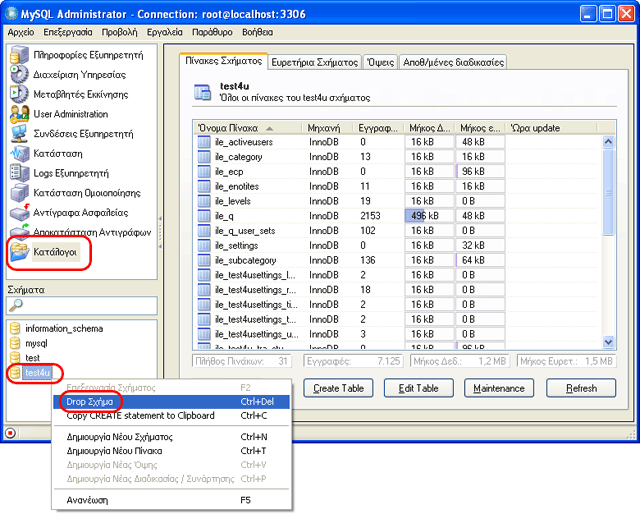The image size is (640, 514).
Task: Sort by Εγγραφ... column header
Action: pyautogui.click(x=378, y=128)
